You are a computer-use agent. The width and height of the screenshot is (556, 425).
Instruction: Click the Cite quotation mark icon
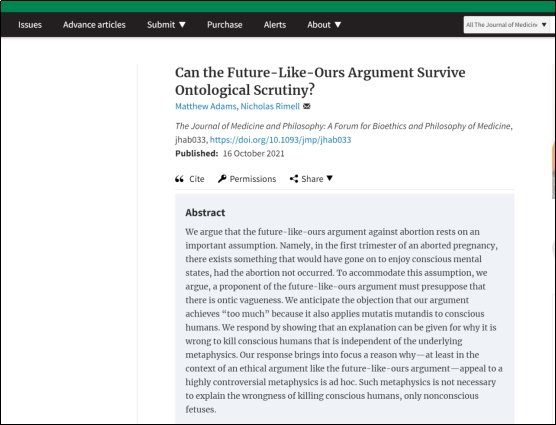179,179
